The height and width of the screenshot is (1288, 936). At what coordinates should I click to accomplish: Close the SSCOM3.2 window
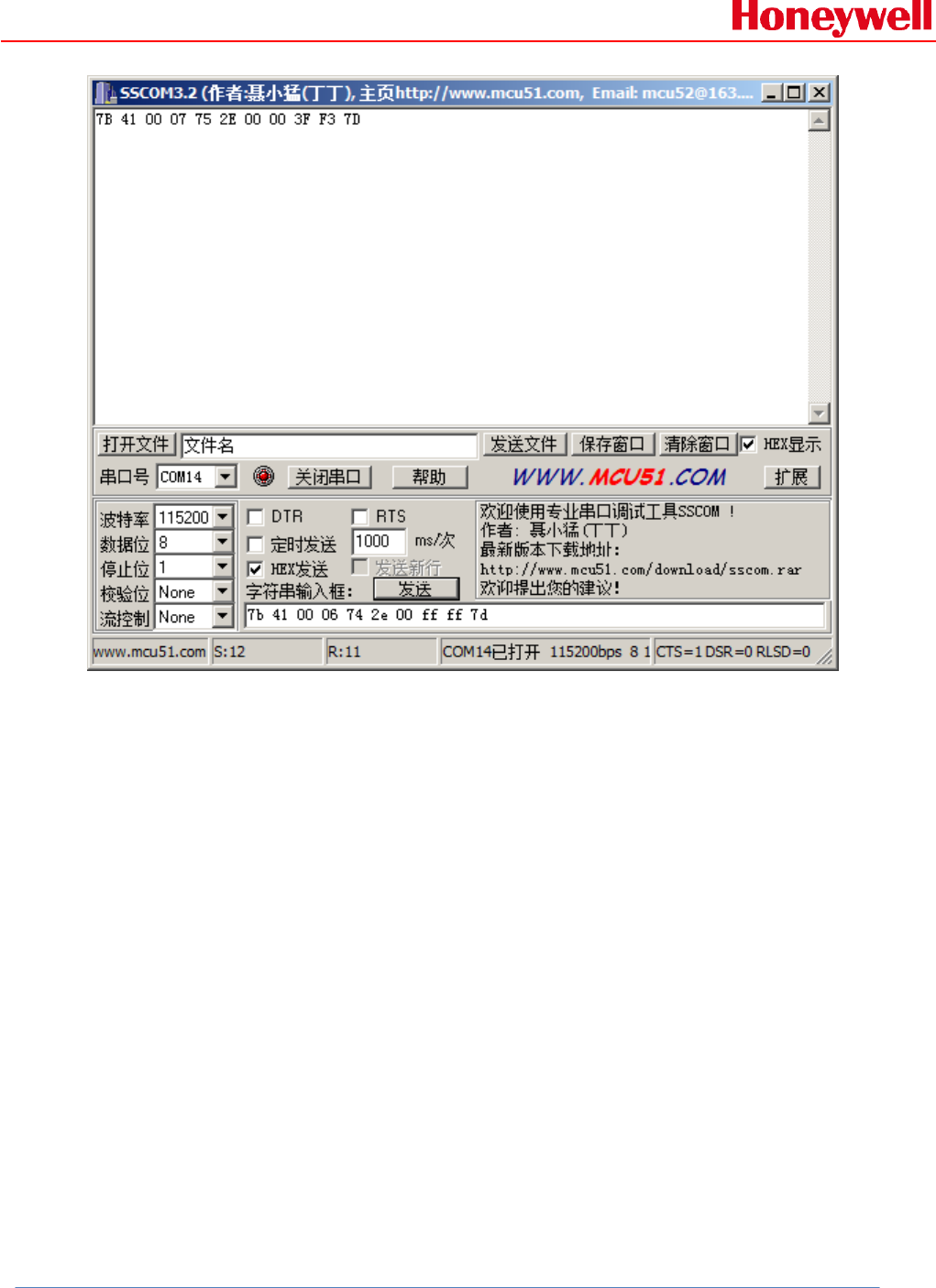(x=820, y=93)
